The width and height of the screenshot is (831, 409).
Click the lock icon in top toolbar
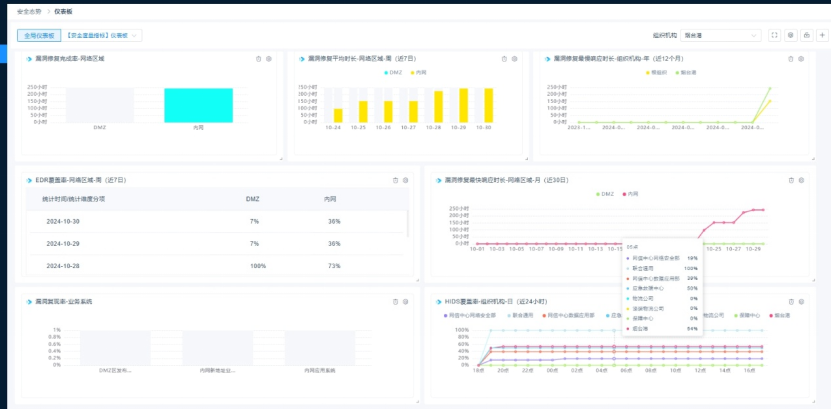pyautogui.click(x=806, y=35)
